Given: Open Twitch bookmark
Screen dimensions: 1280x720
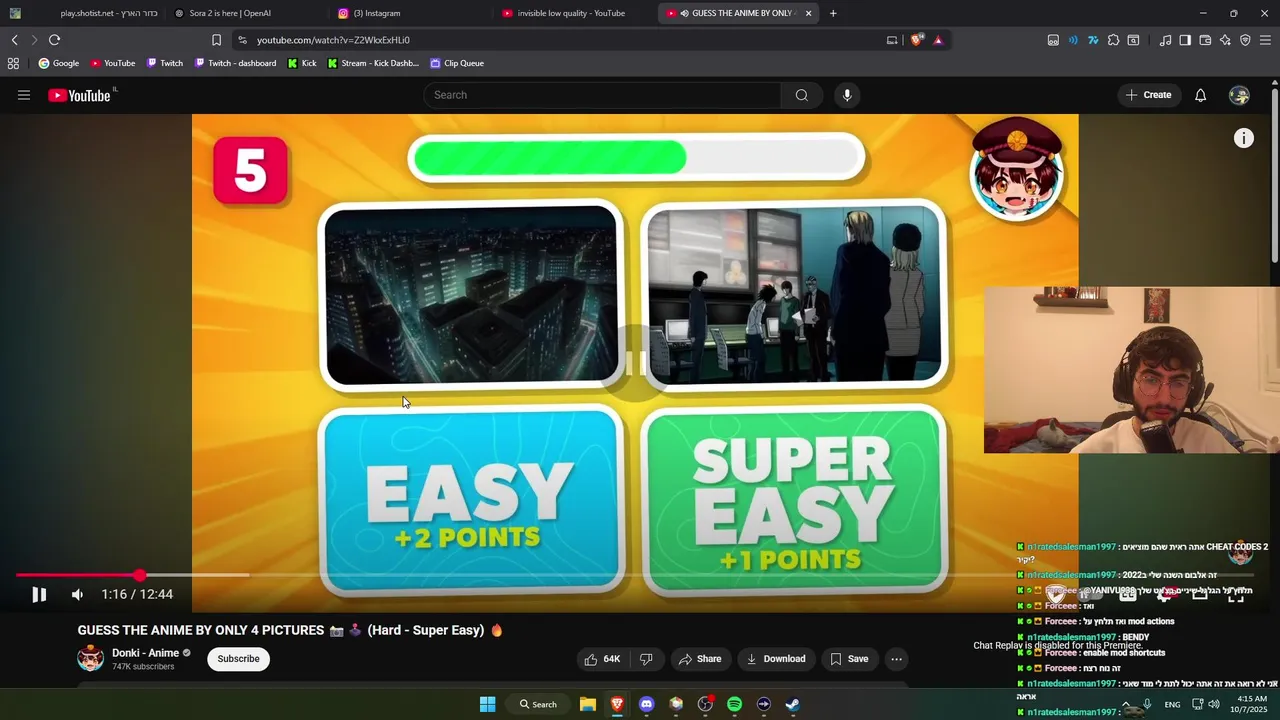Looking at the screenshot, I should pos(165,63).
